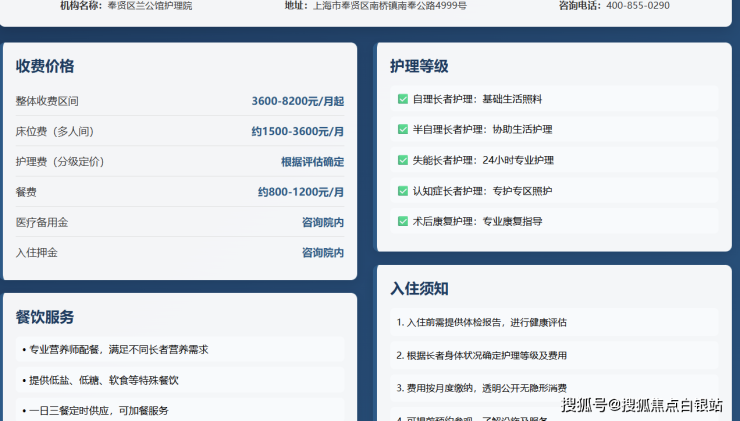Click the checkmark icon beside 术后康复护理

pyautogui.click(x=403, y=221)
